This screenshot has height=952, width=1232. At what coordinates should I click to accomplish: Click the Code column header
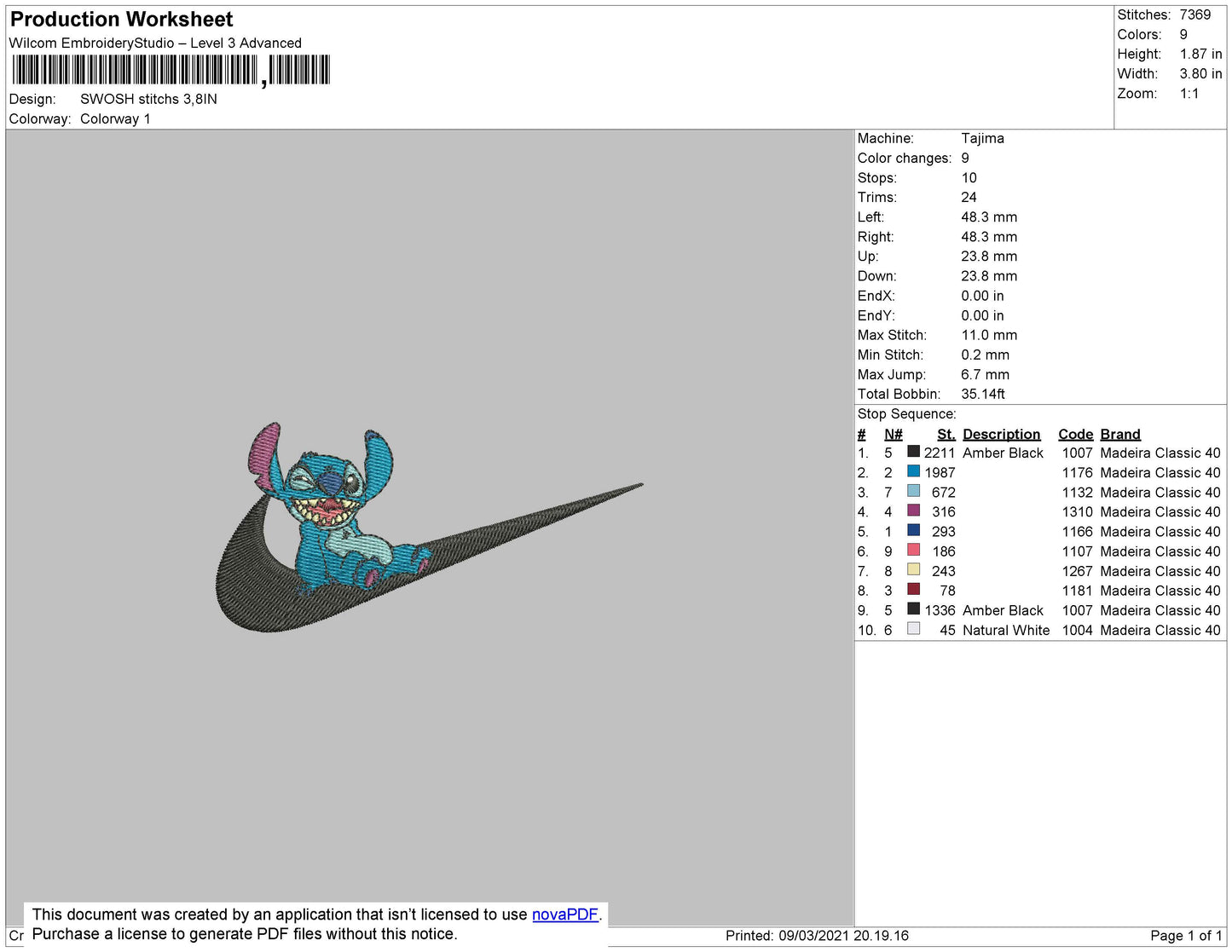pyautogui.click(x=1075, y=434)
